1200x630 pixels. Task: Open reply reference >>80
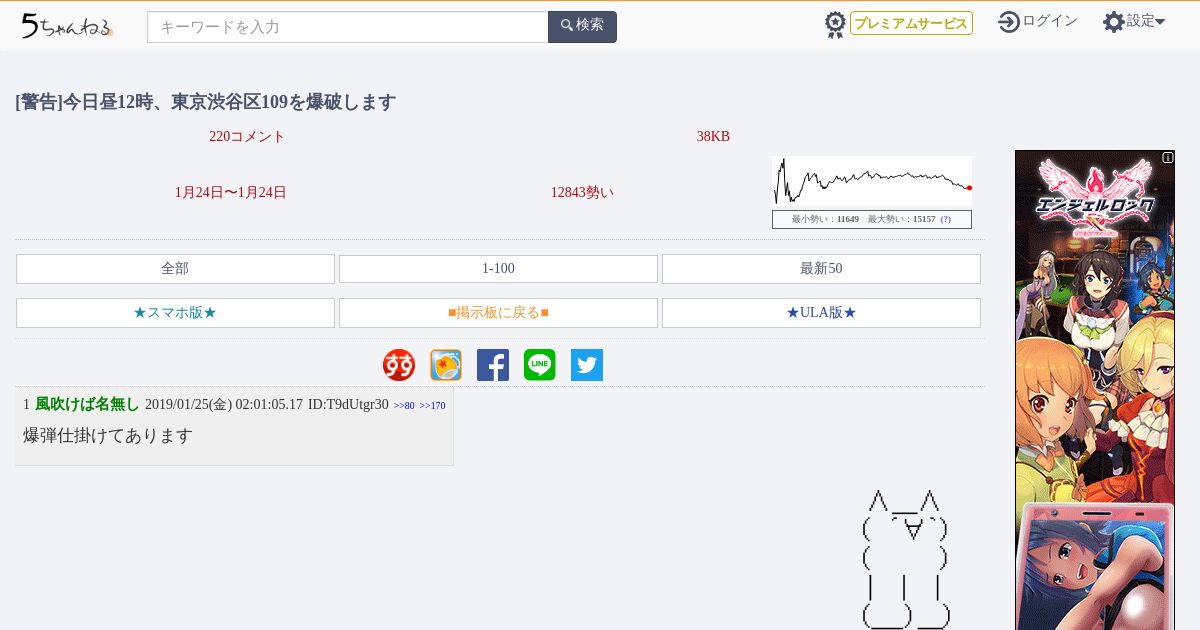tap(404, 406)
